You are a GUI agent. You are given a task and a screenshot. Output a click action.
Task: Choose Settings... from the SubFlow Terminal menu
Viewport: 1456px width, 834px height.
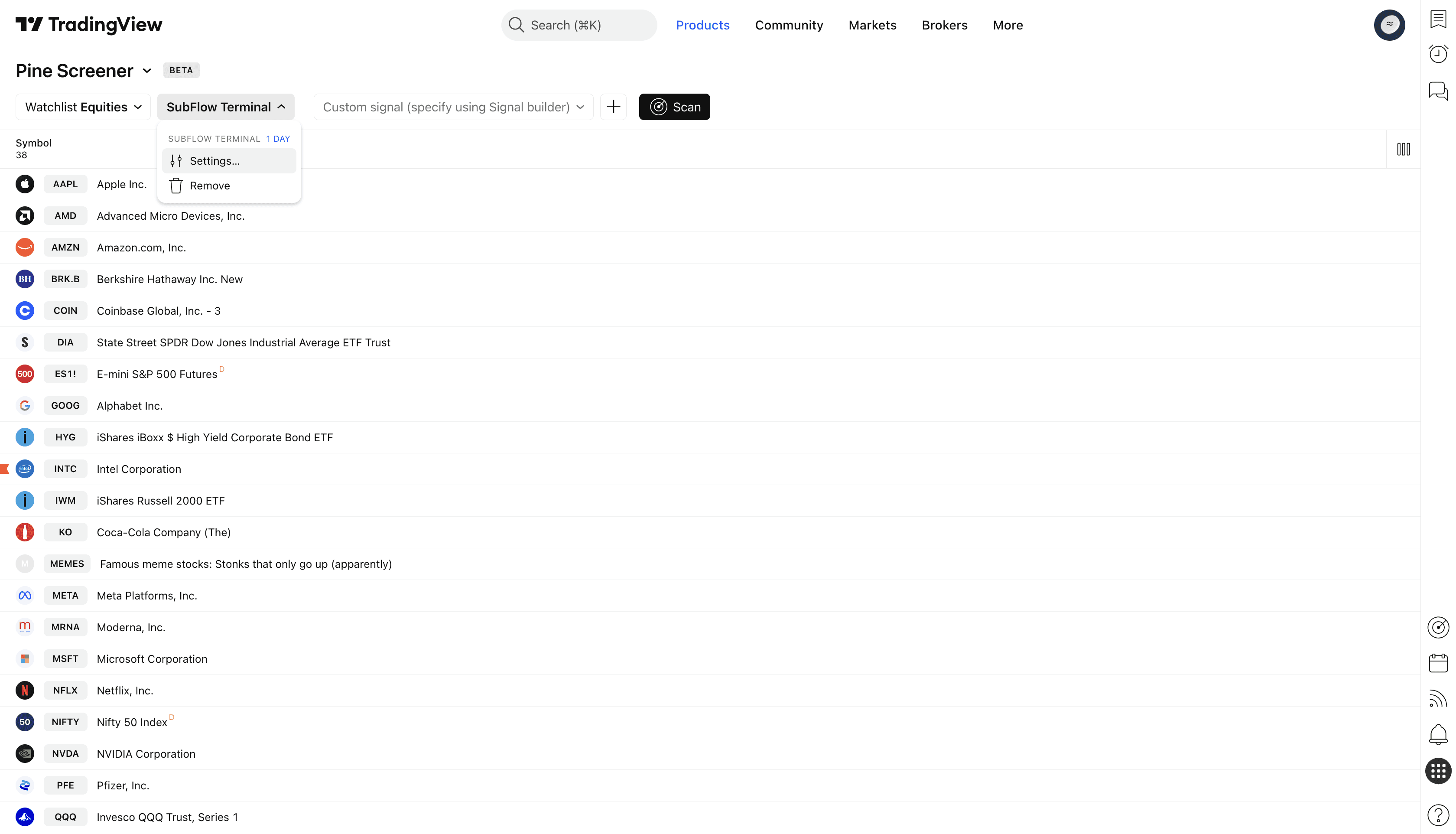[x=214, y=161]
